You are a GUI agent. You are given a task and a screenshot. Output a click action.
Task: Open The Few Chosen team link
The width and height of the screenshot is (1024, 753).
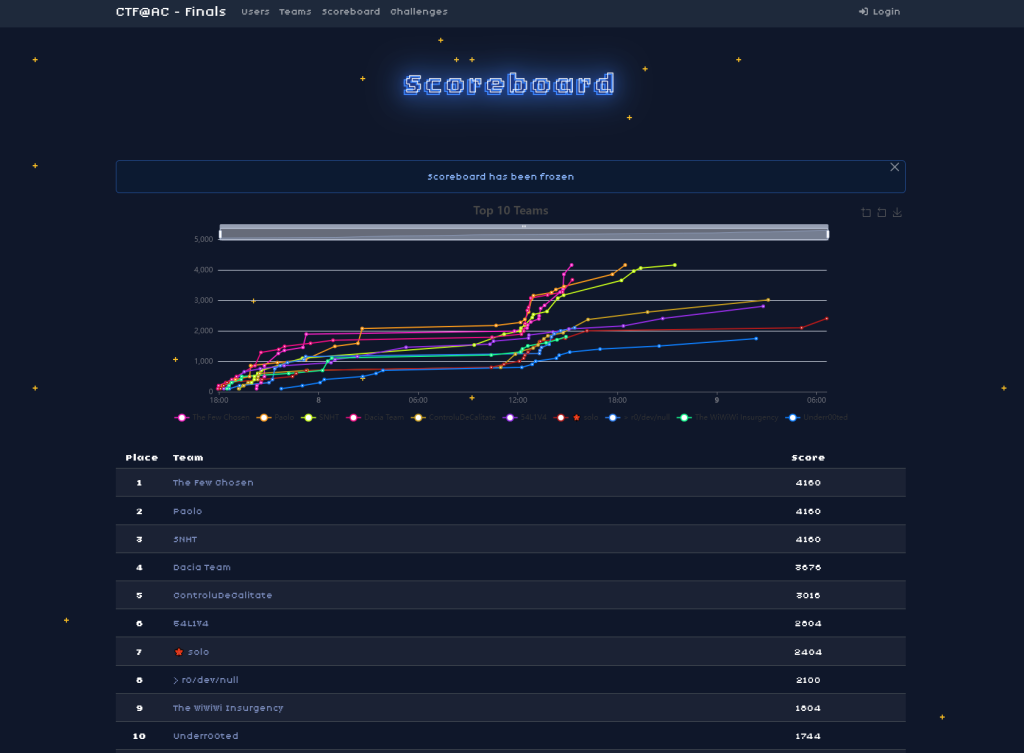pos(213,483)
